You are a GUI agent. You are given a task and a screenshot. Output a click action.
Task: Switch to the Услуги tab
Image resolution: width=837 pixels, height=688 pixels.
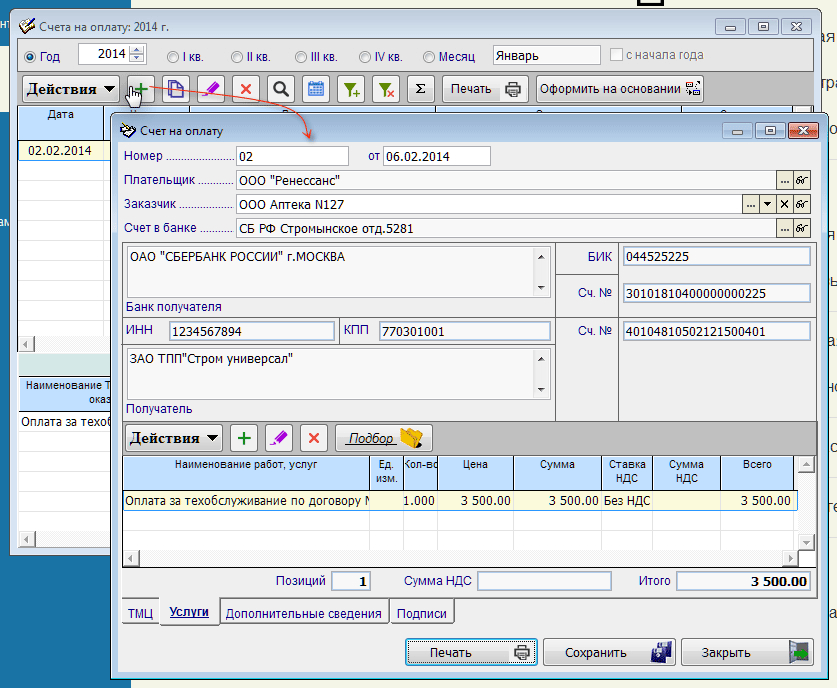(x=189, y=612)
